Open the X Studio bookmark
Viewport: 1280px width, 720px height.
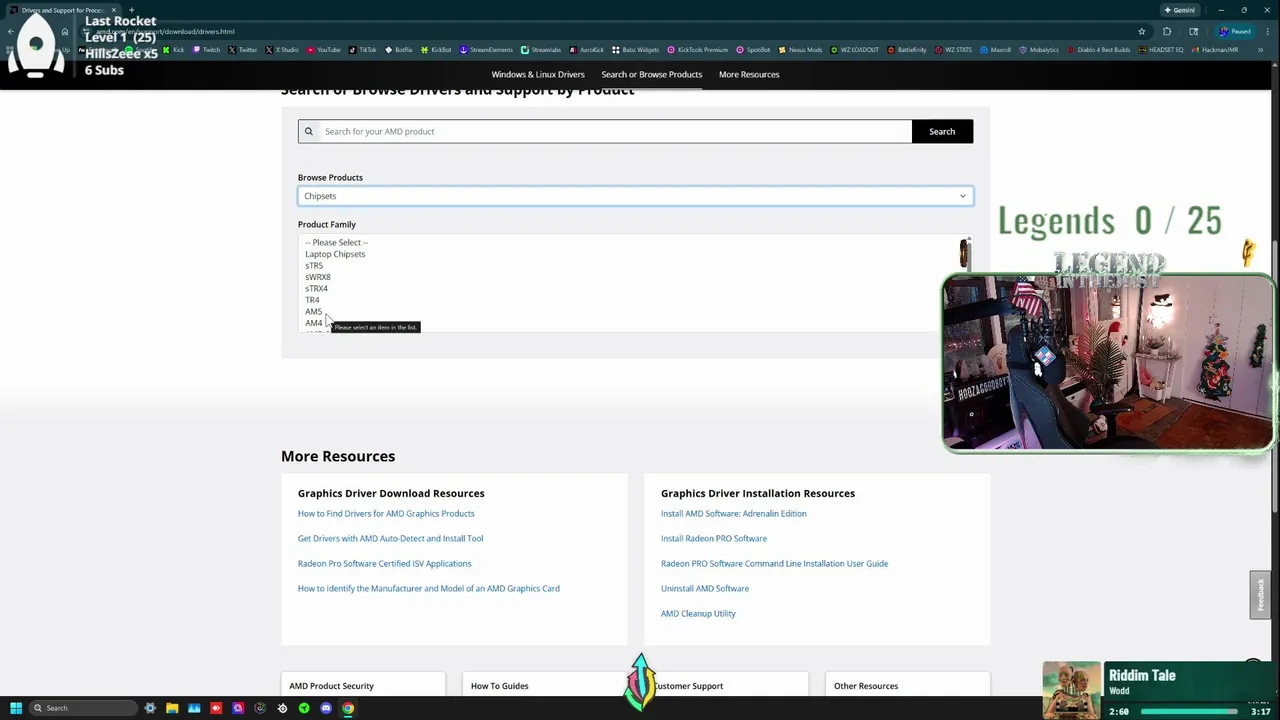click(282, 50)
